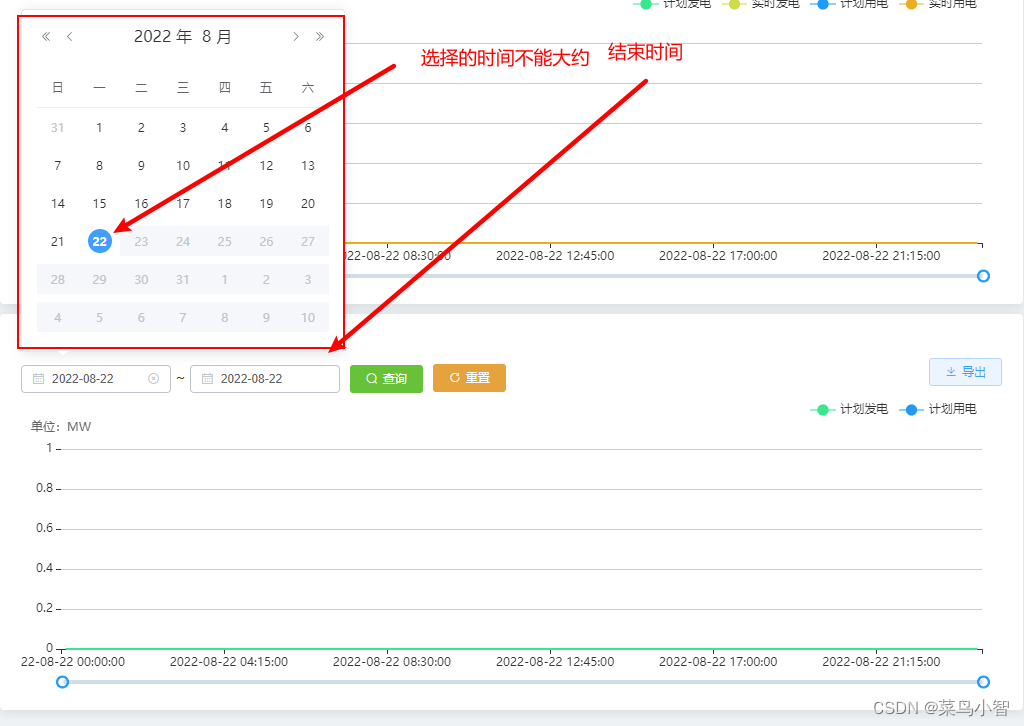Click the orange 重置 reset button
This screenshot has width=1024, height=726.
(x=470, y=378)
